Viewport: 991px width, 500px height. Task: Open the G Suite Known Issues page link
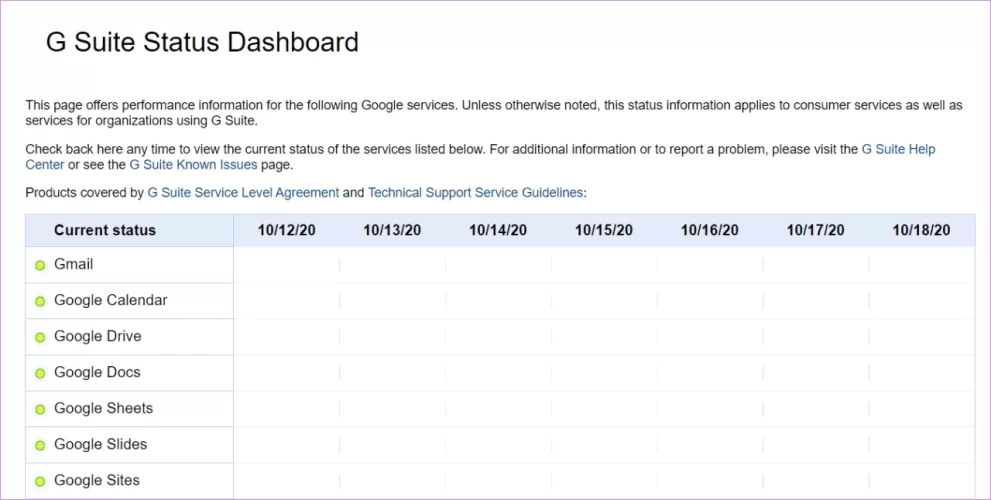pos(193,165)
